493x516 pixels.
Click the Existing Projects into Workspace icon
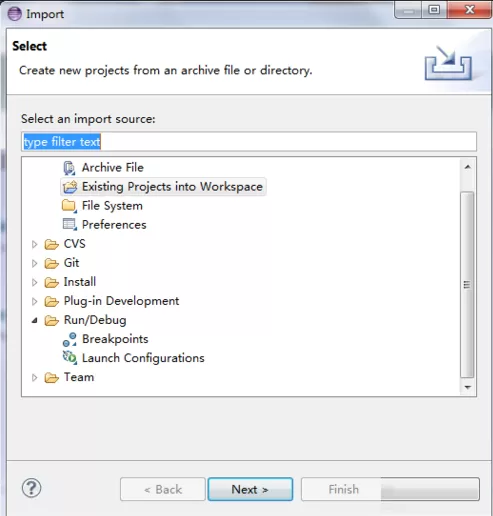tap(70, 187)
